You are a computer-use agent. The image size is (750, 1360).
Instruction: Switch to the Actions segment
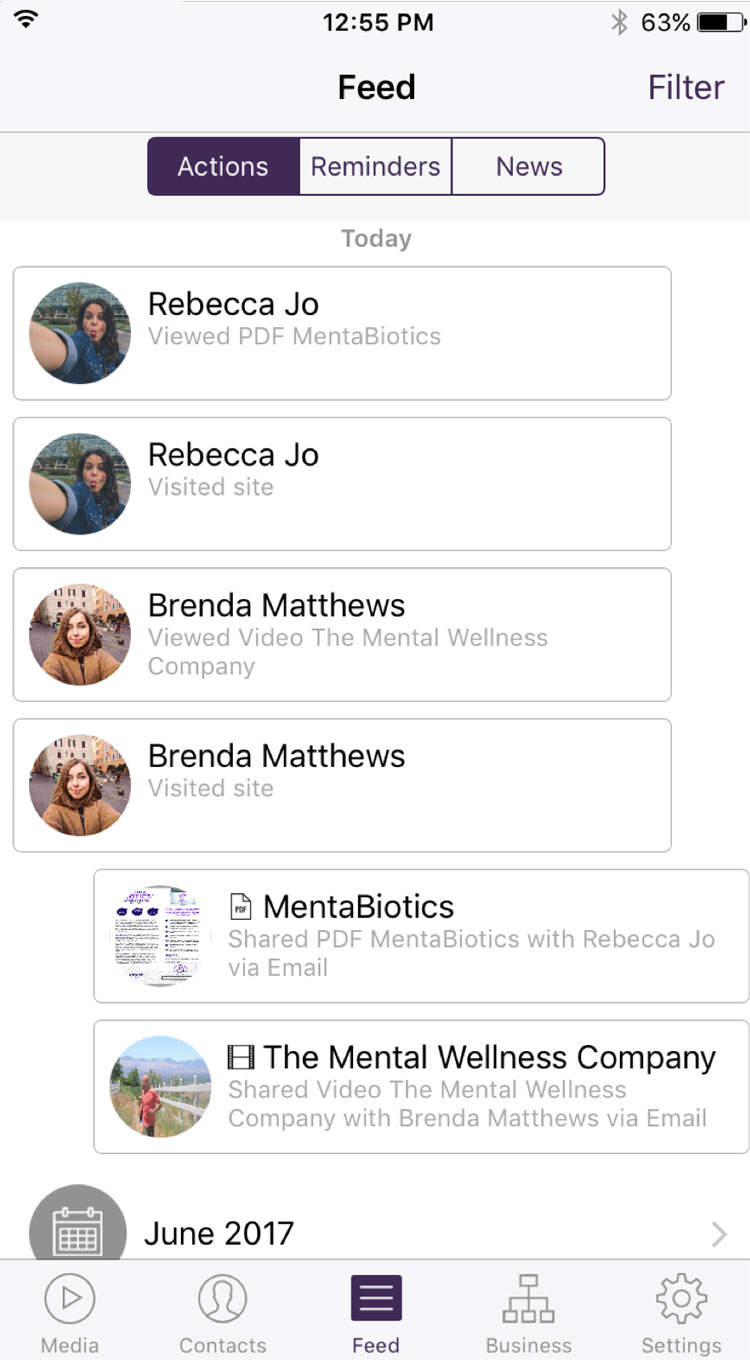223,166
